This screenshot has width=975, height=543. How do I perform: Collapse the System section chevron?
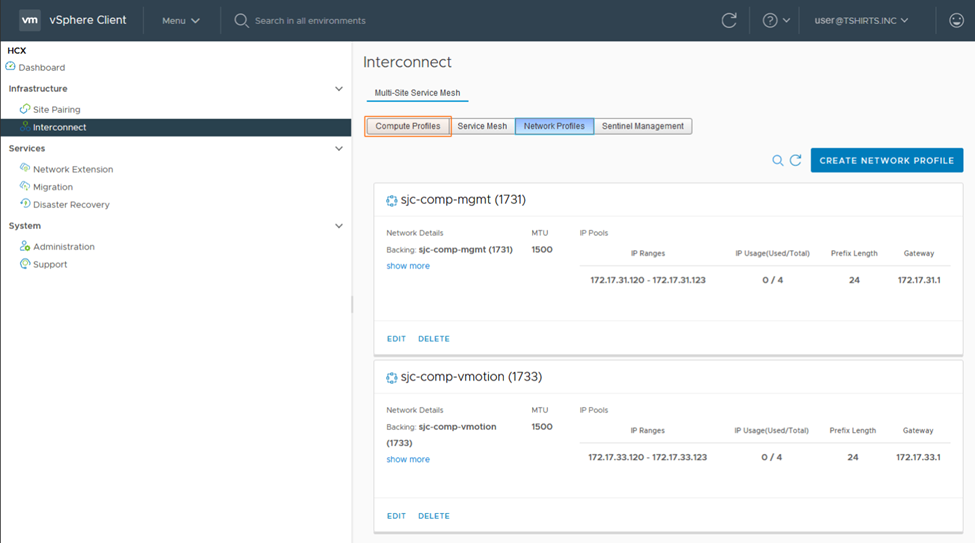coord(339,226)
